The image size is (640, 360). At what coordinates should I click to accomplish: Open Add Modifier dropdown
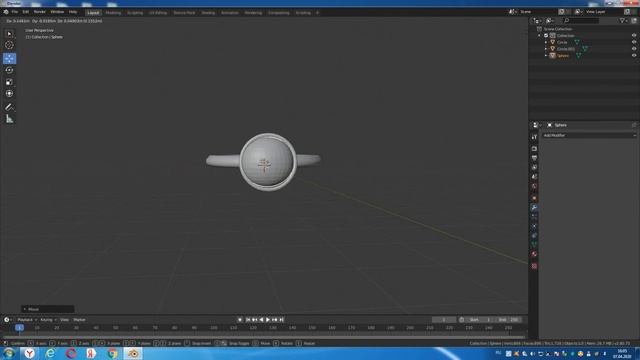click(x=589, y=136)
